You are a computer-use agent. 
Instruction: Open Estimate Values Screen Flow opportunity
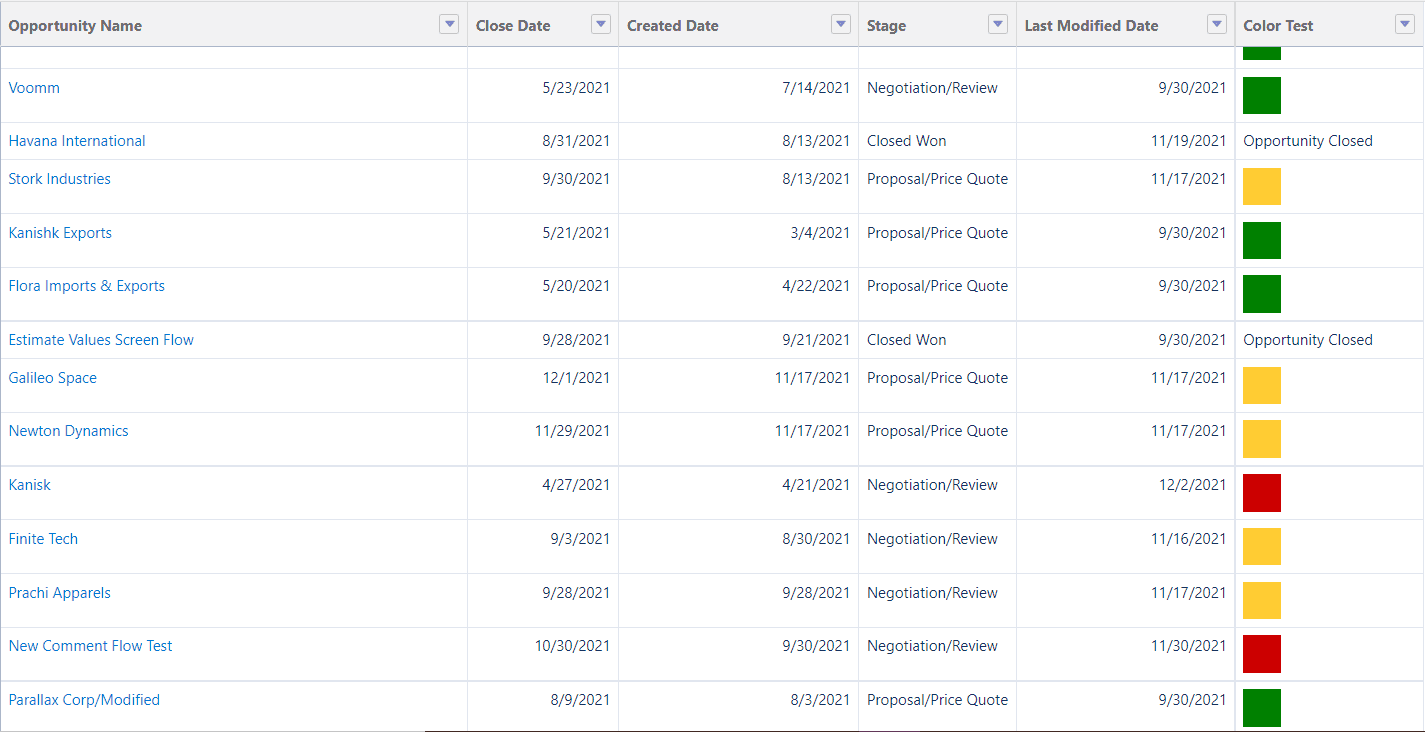pyautogui.click(x=101, y=340)
